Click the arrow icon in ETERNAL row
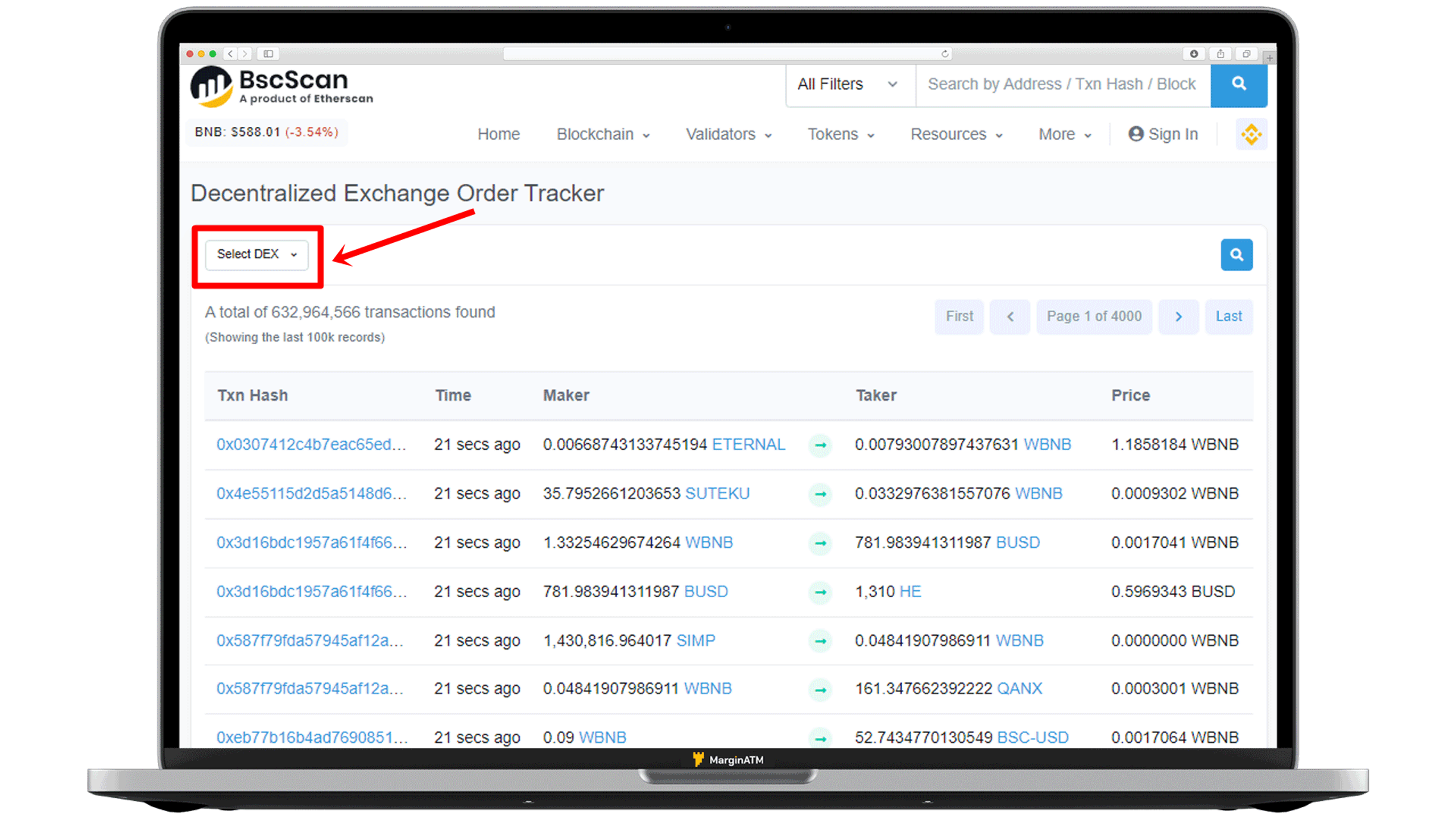 pos(820,445)
